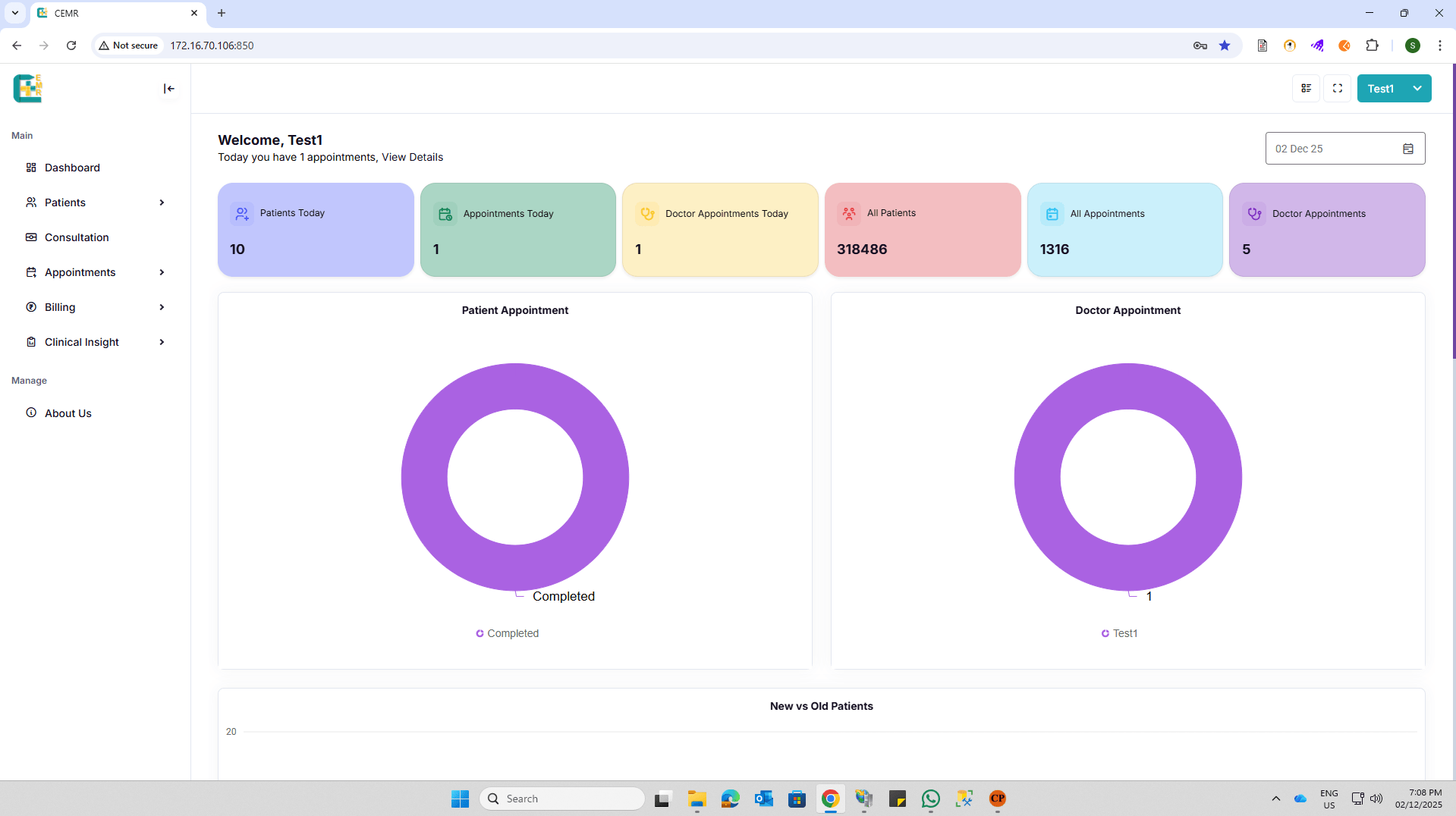
Task: Click the Patients people icon in sidebar
Action: [31, 202]
